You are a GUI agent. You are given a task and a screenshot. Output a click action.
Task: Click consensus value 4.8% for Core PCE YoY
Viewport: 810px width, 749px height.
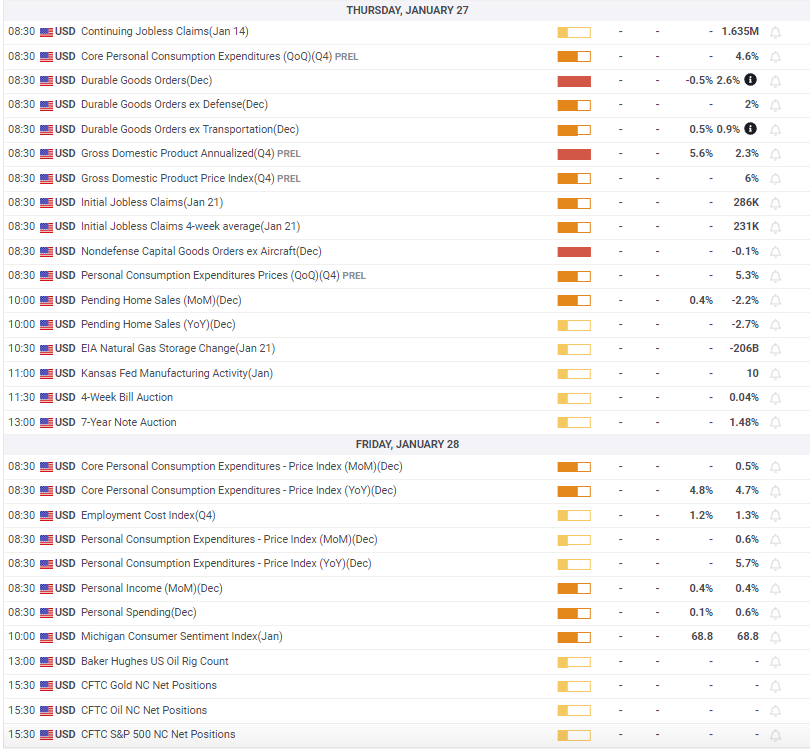tap(701, 490)
